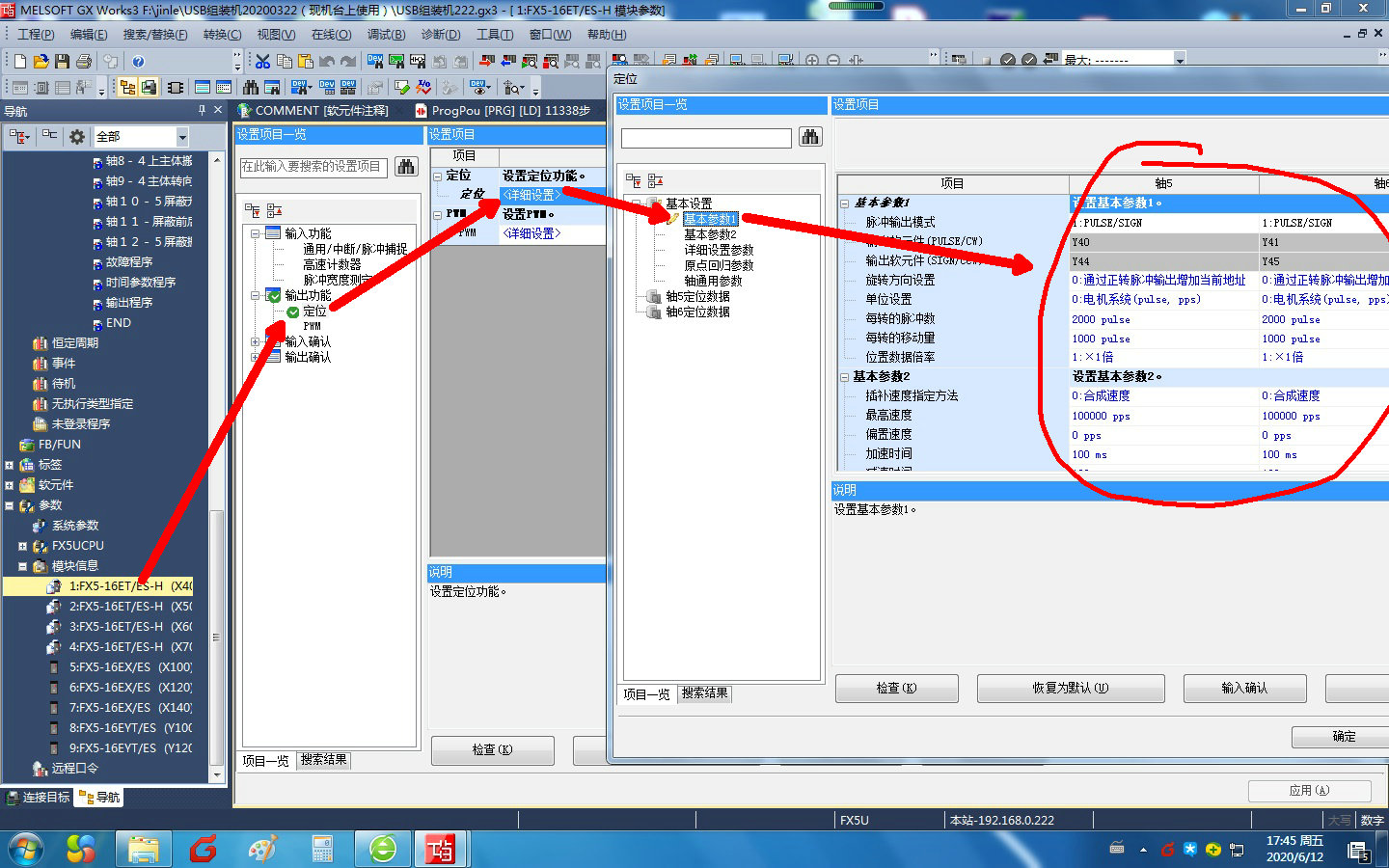Open the navigation filter dropdown showing 全部
Viewport: 1389px width, 868px height.
click(x=181, y=137)
